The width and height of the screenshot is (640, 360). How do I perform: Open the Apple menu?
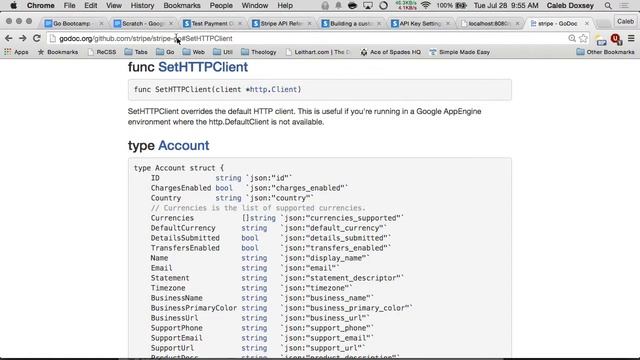pos(13,6)
